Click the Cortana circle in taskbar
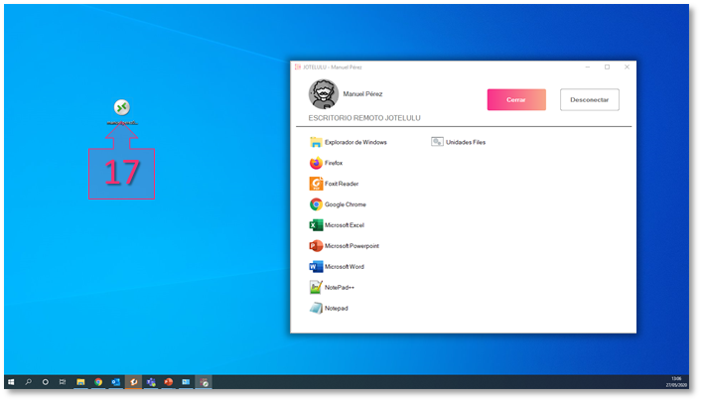702x402 pixels. pos(45,382)
